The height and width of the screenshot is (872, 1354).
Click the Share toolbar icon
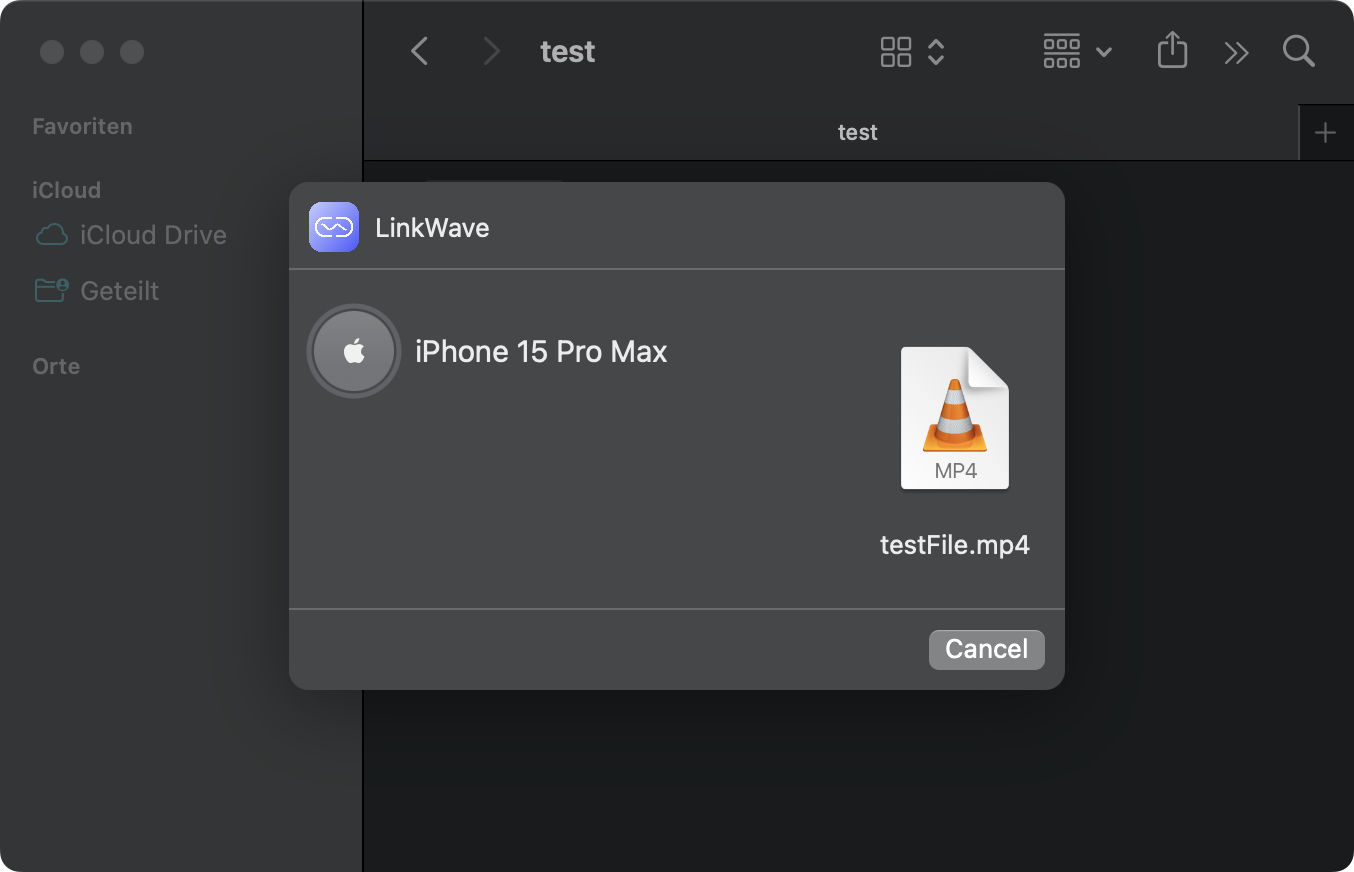pos(1172,50)
